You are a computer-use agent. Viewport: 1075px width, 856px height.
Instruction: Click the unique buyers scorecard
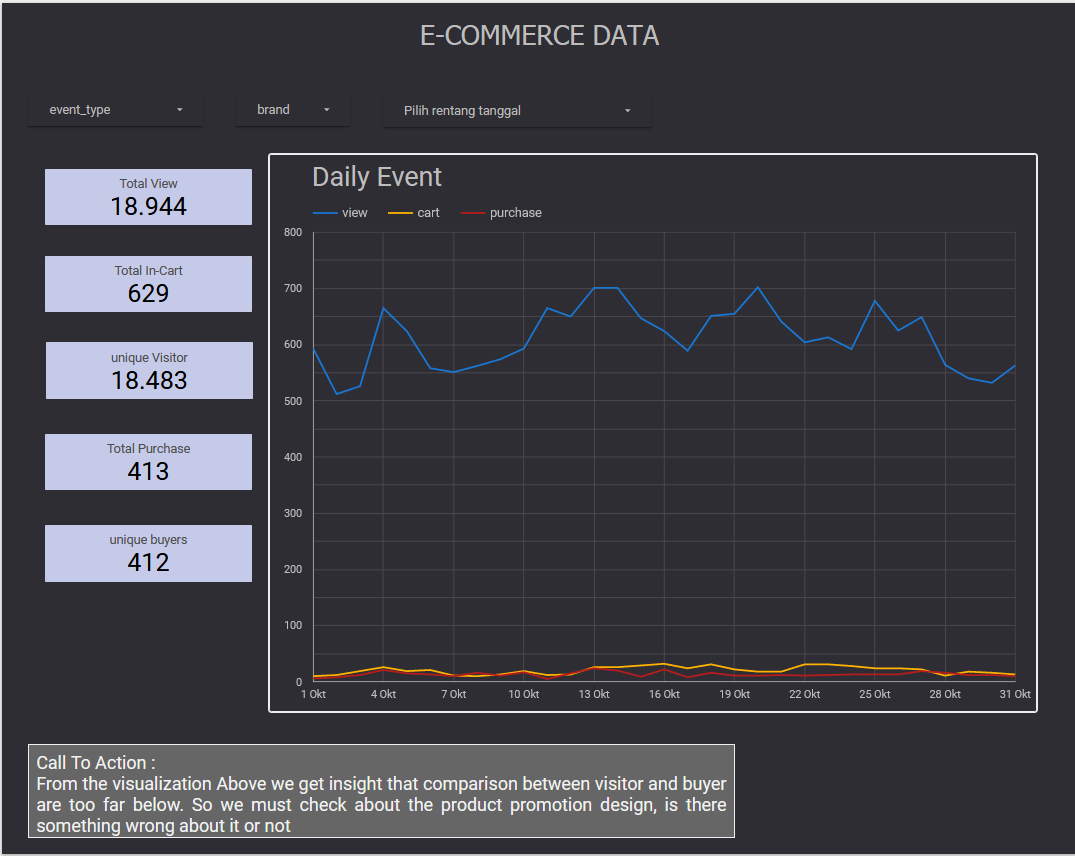pyautogui.click(x=148, y=553)
